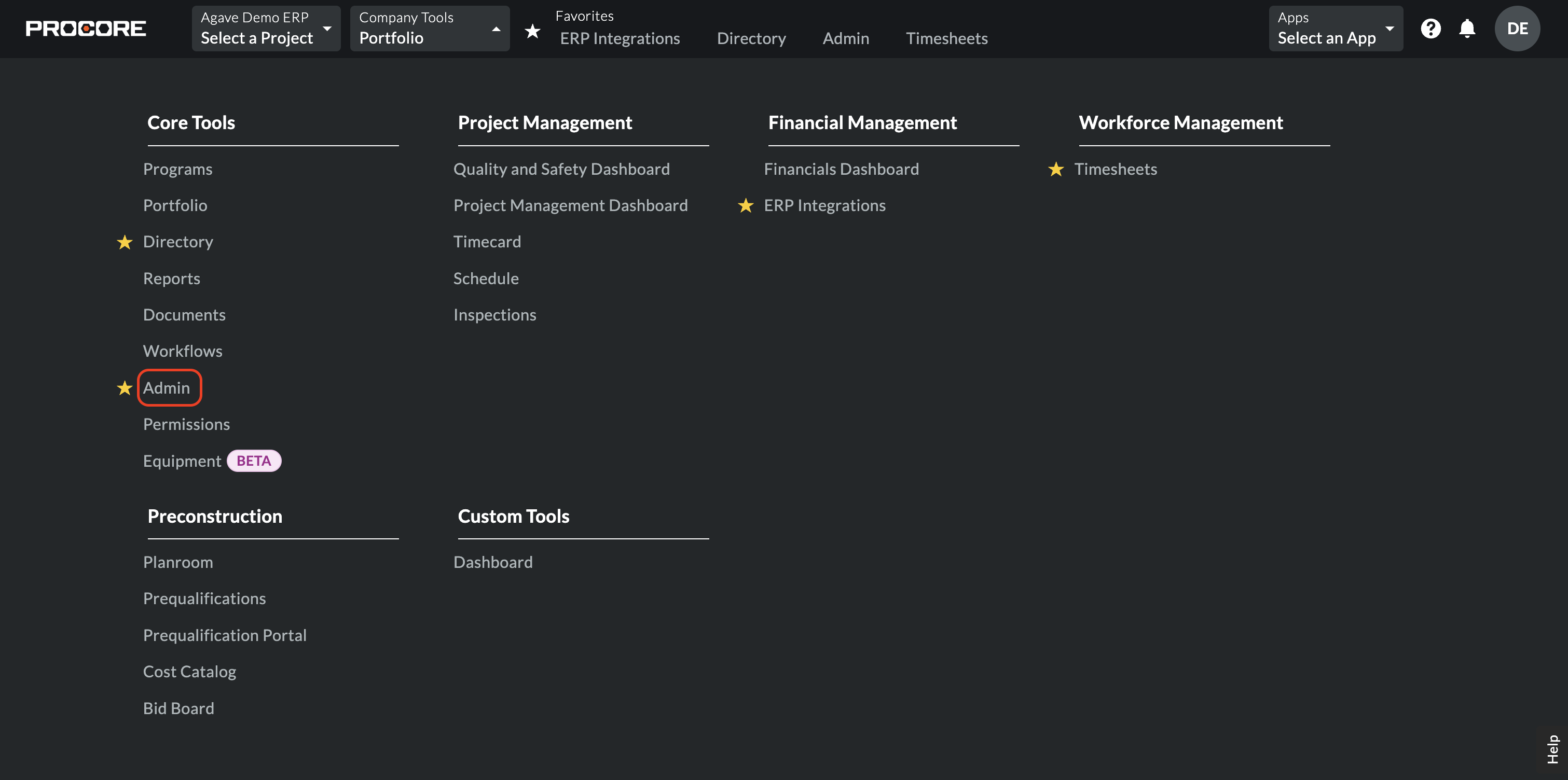1568x780 pixels.
Task: Open Timesheets under Workforce Management
Action: click(1115, 169)
